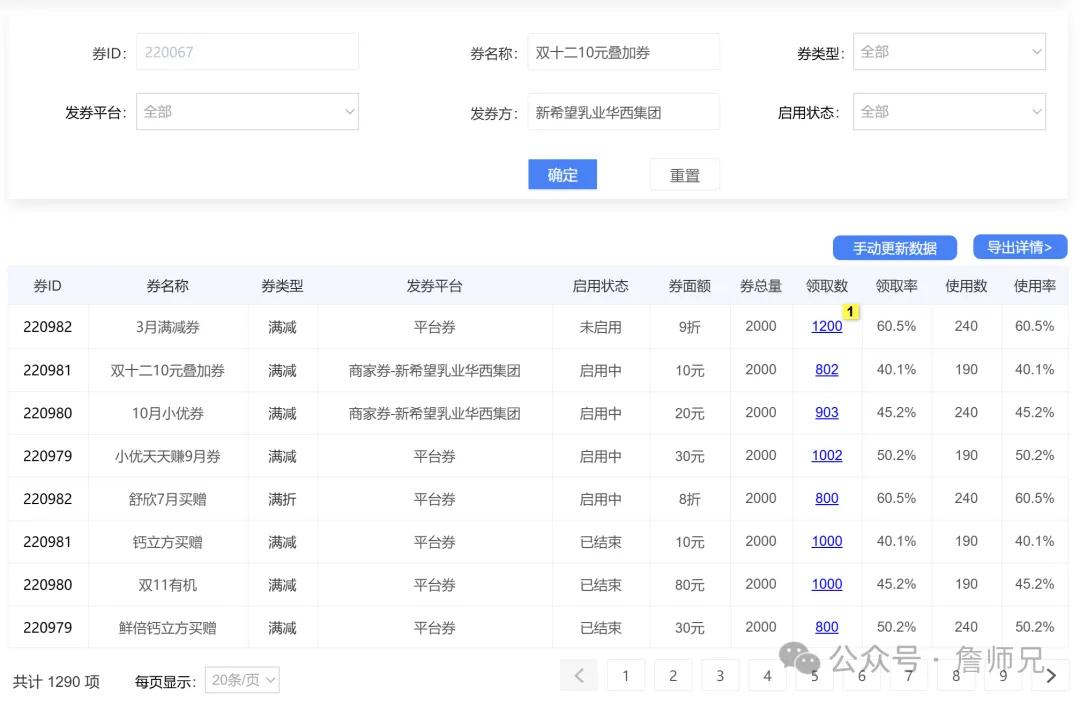Image resolution: width=1080 pixels, height=703 pixels.
Task: Expand the 发券平台 filter dropdown
Action: 246,111
